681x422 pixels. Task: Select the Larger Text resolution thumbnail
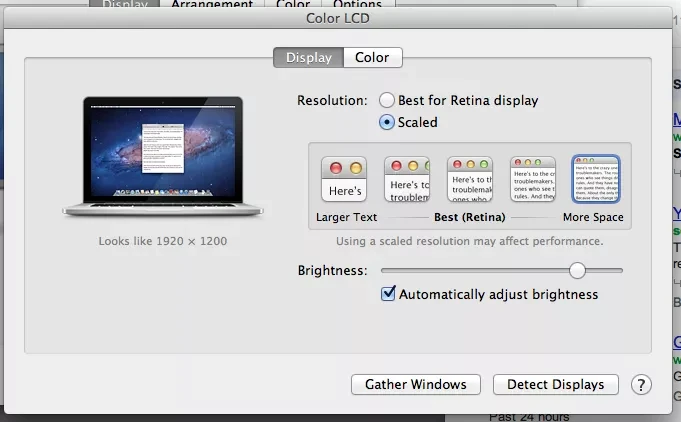(x=345, y=180)
